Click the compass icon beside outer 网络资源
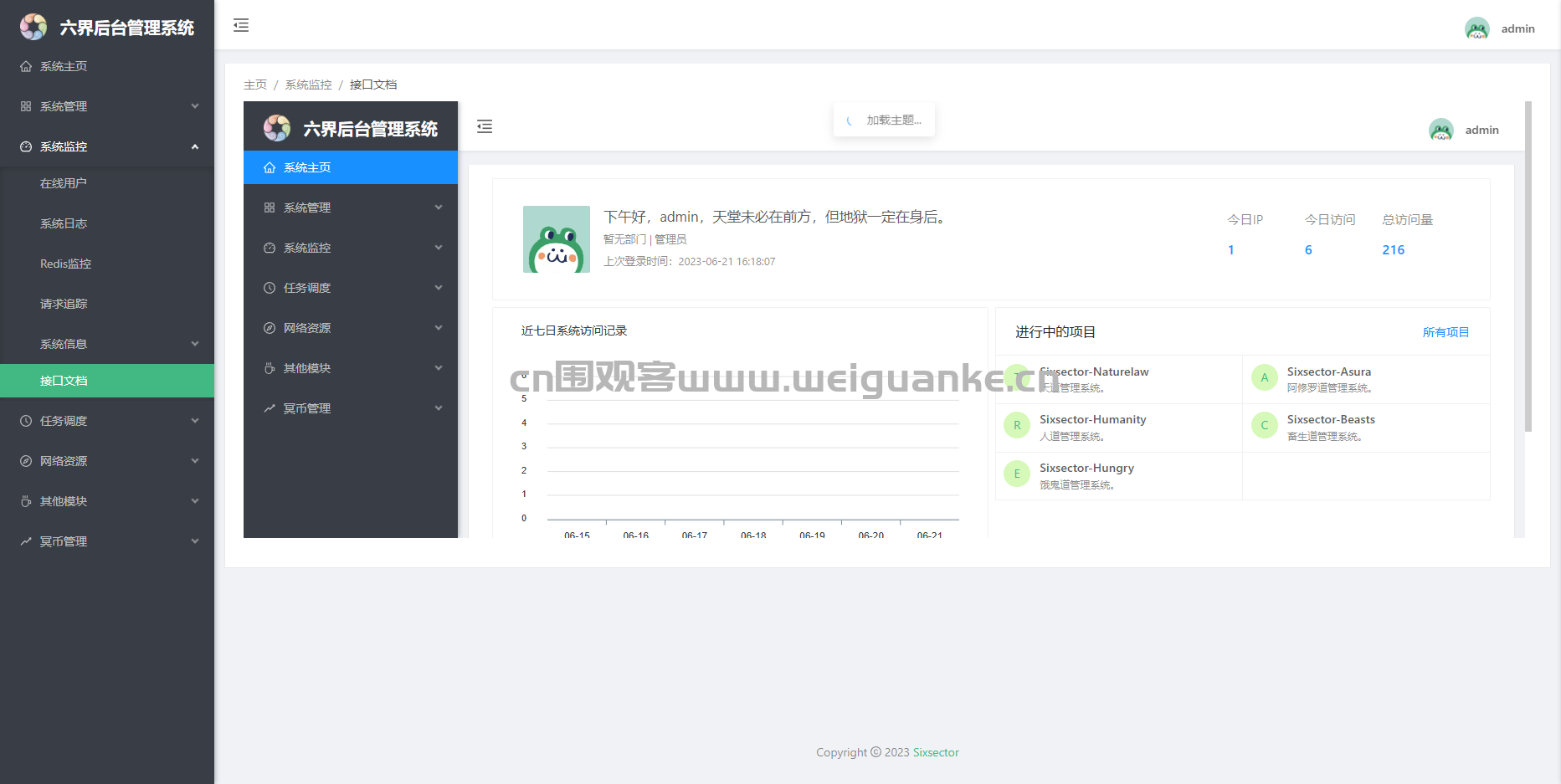The width and height of the screenshot is (1561, 784). coord(26,461)
